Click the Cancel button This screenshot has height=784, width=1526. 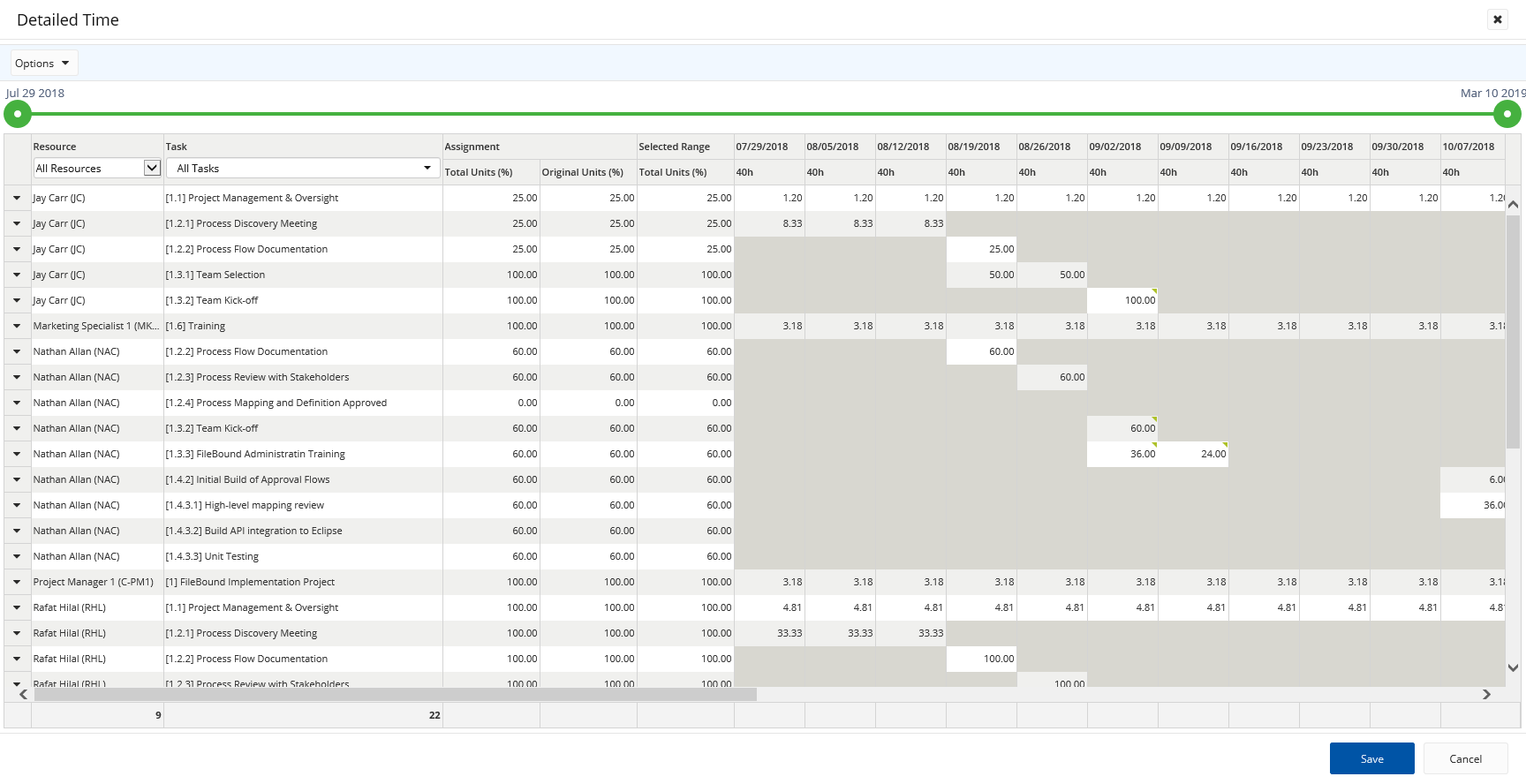(x=1465, y=758)
